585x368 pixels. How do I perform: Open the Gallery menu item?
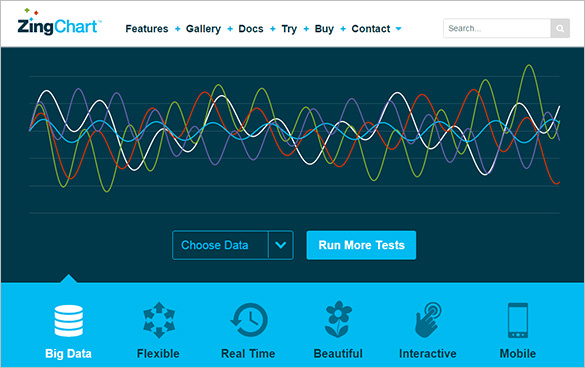tap(203, 29)
